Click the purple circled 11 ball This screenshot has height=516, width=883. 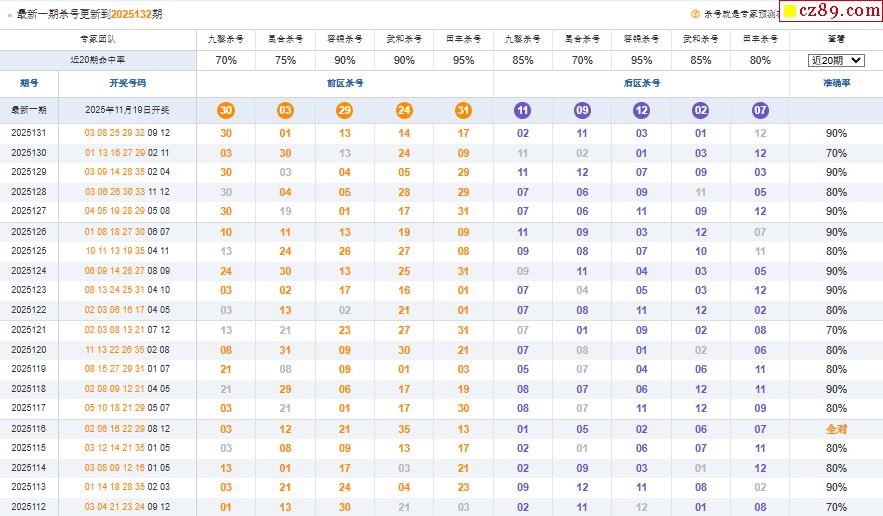click(522, 110)
